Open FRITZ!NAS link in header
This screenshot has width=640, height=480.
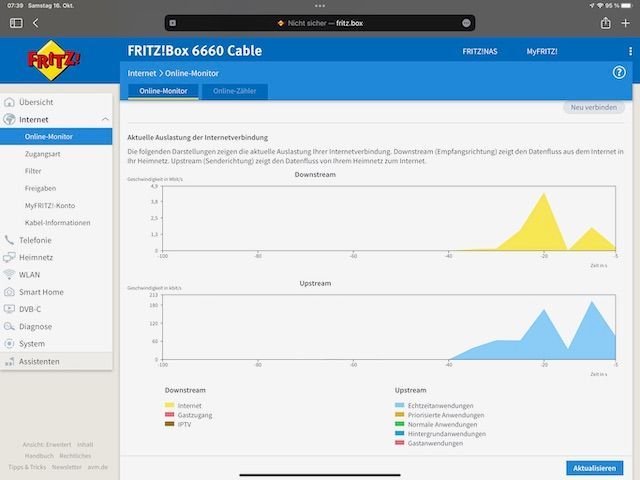click(480, 51)
